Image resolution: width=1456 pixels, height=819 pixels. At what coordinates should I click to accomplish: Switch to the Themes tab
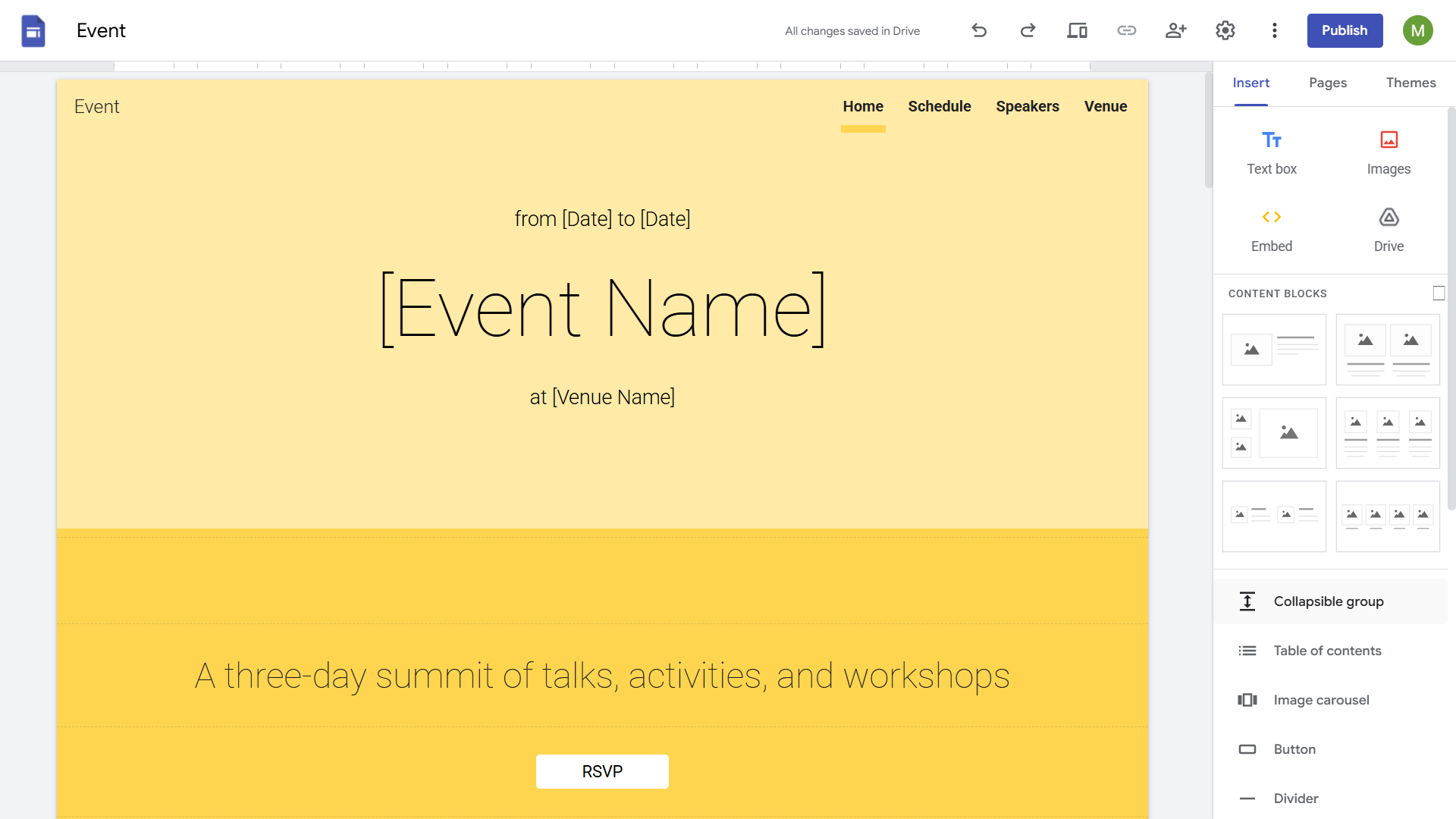[x=1410, y=83]
